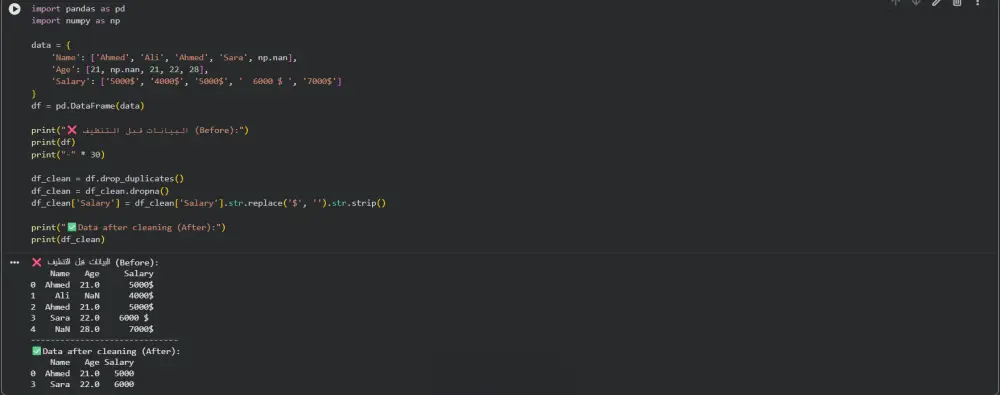
Task: Click the 'data = {' line
Action: (51, 45)
